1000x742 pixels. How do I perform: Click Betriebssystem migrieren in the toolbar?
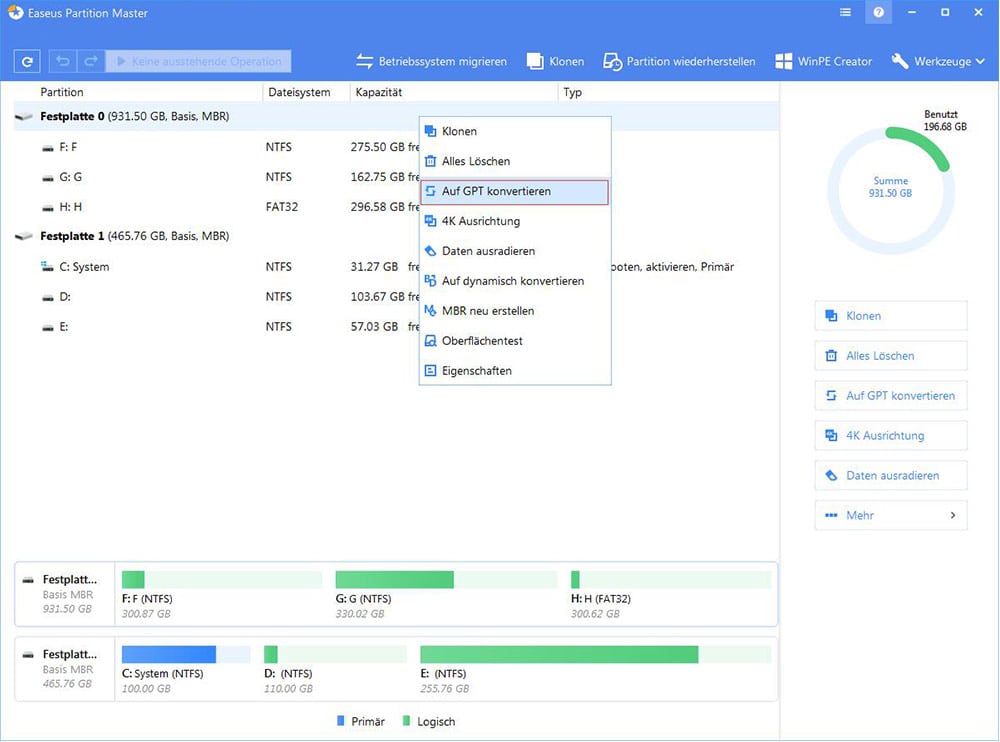431,61
